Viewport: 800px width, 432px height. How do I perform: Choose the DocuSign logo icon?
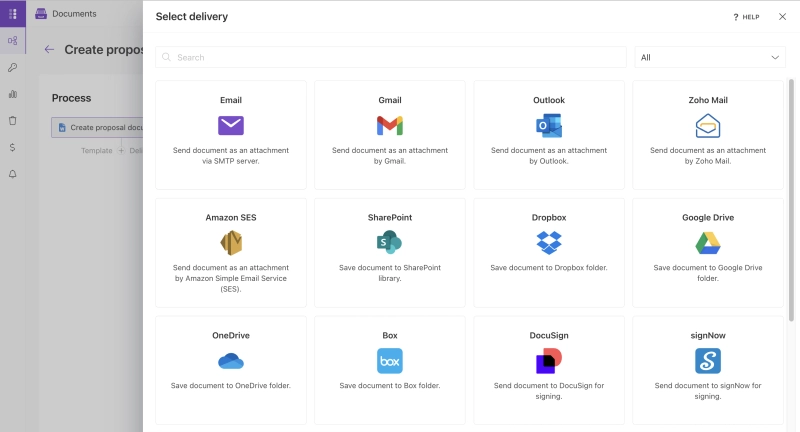[x=549, y=361]
